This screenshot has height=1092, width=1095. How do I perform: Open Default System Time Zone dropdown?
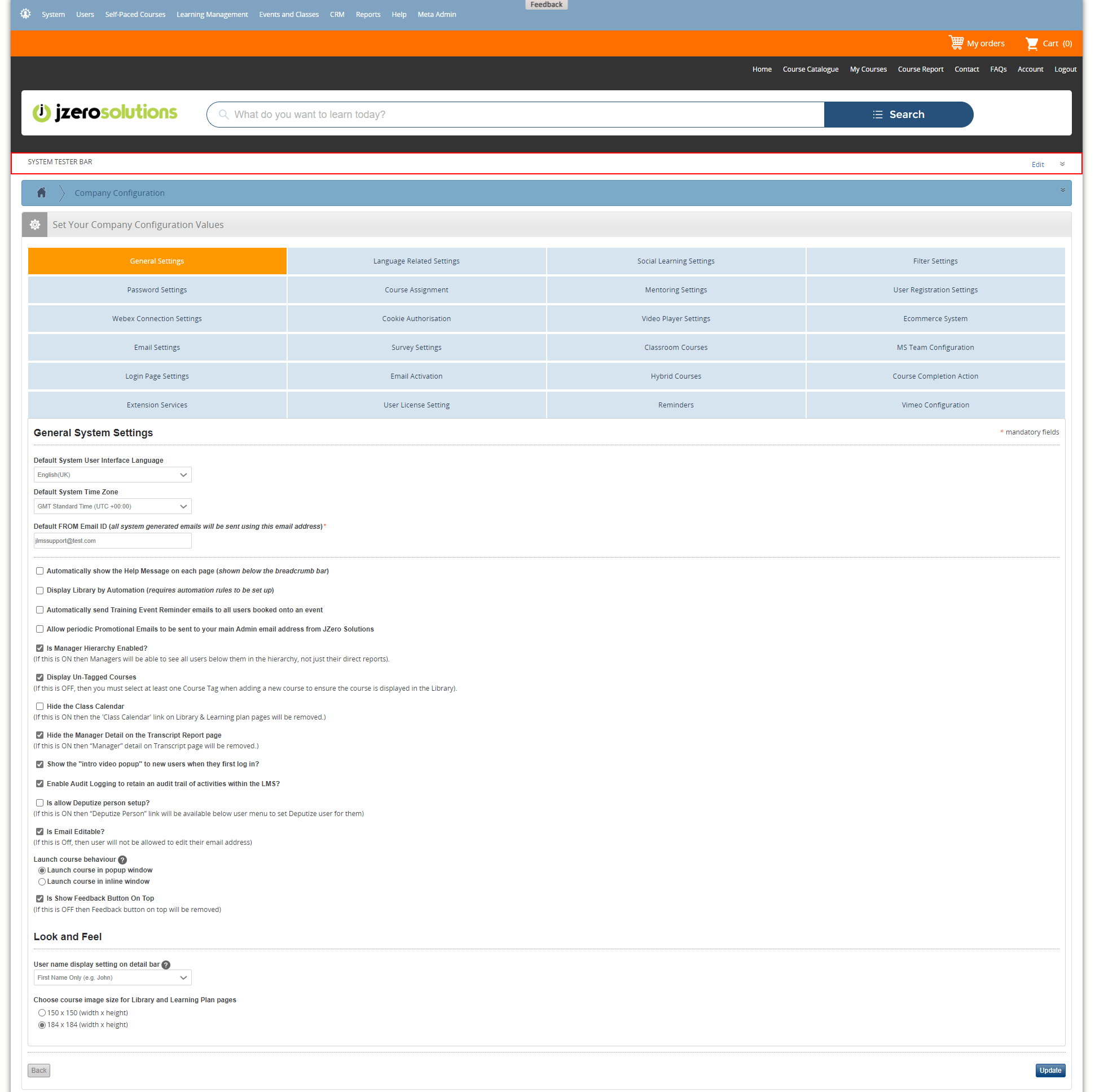click(x=112, y=506)
